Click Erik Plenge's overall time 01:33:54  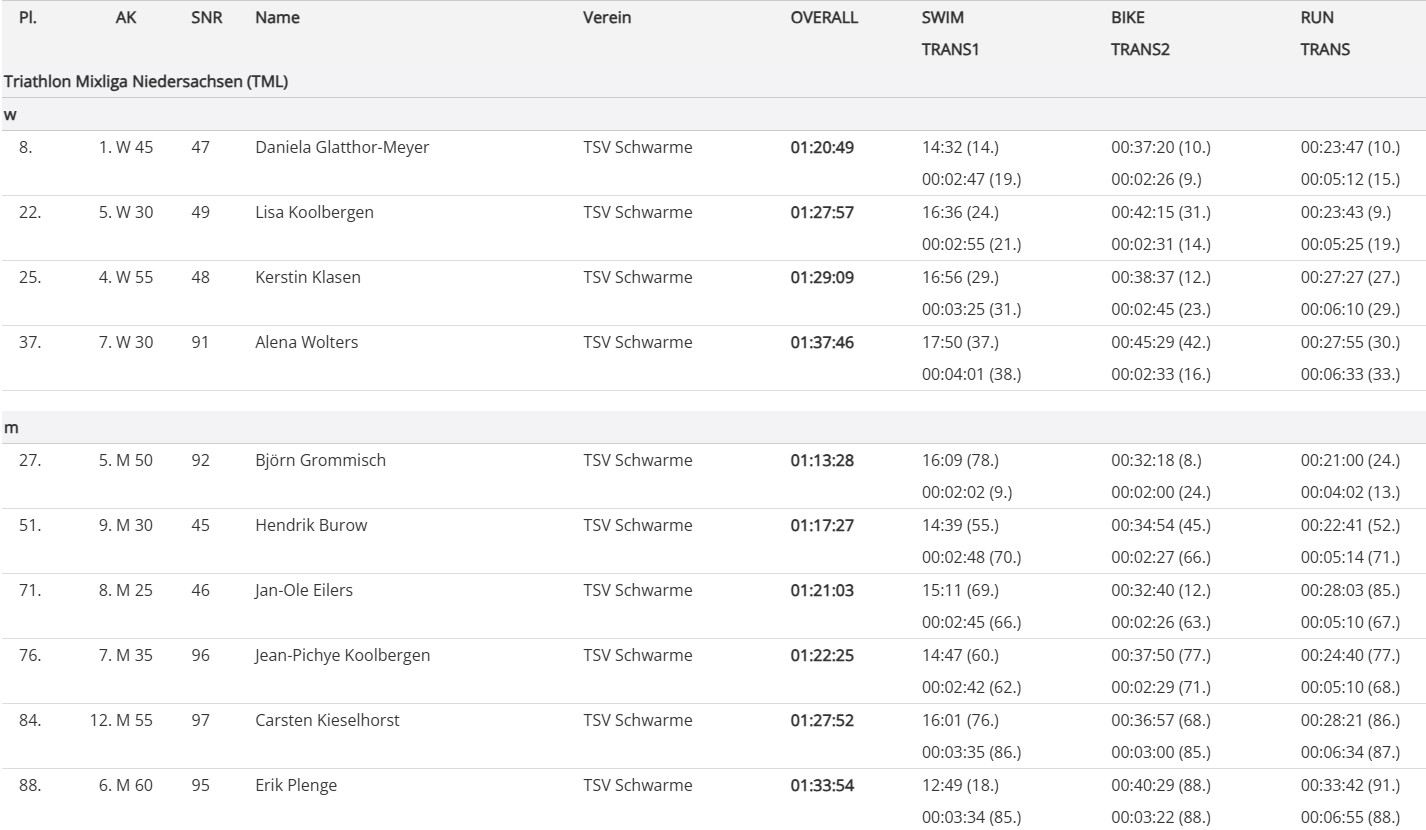tap(822, 785)
